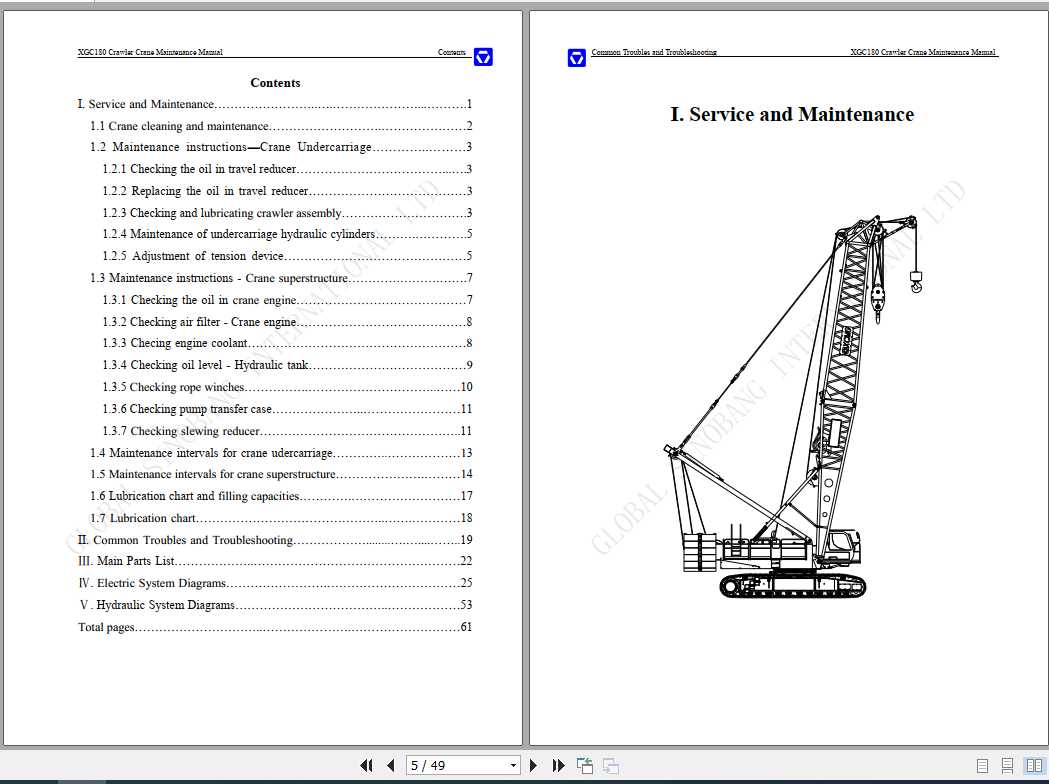Click '1.5 Maintenance intervals for crane superstructure'

point(281,474)
